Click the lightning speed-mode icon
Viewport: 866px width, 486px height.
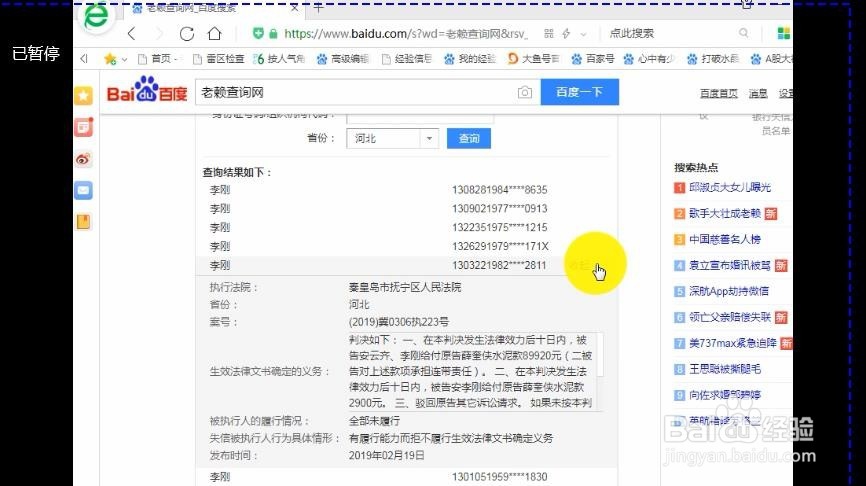coord(566,34)
